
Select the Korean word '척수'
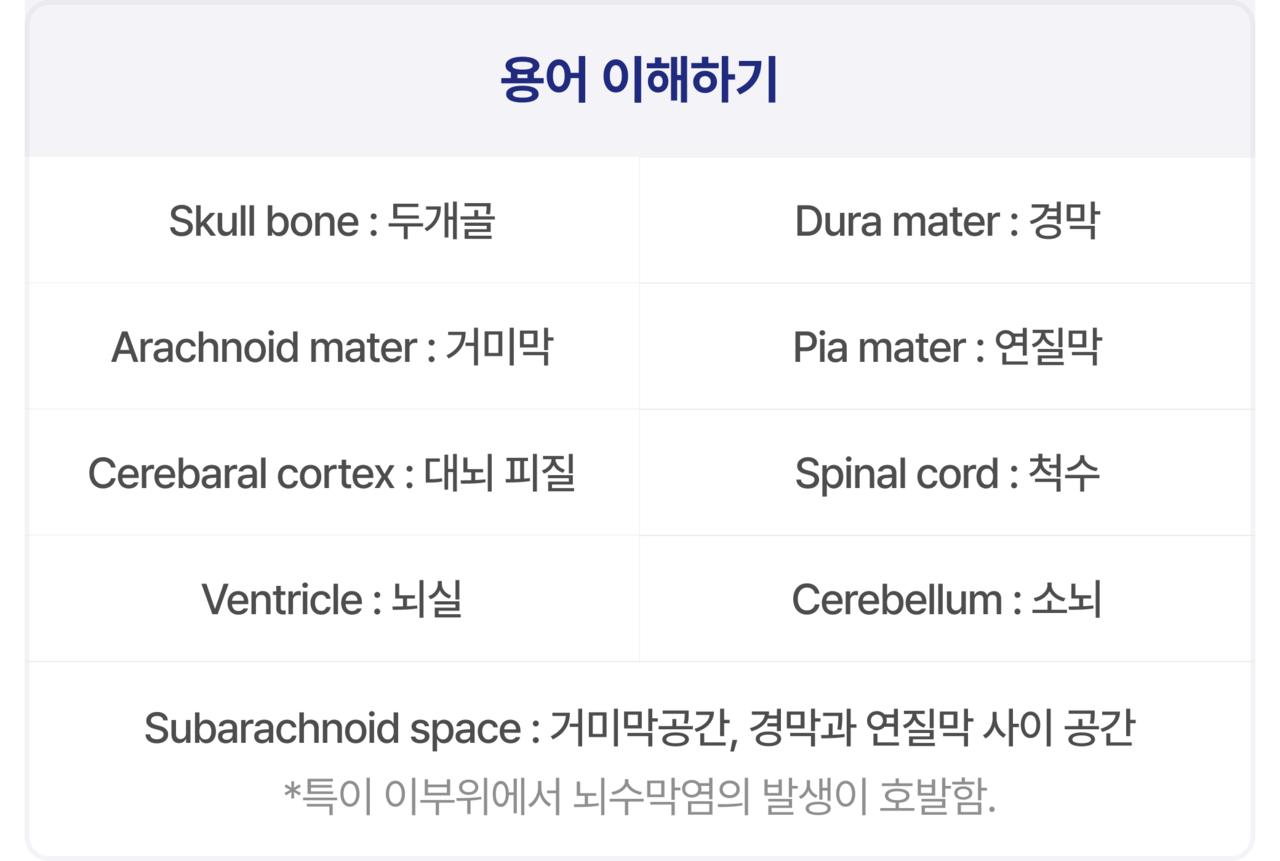(1064, 473)
